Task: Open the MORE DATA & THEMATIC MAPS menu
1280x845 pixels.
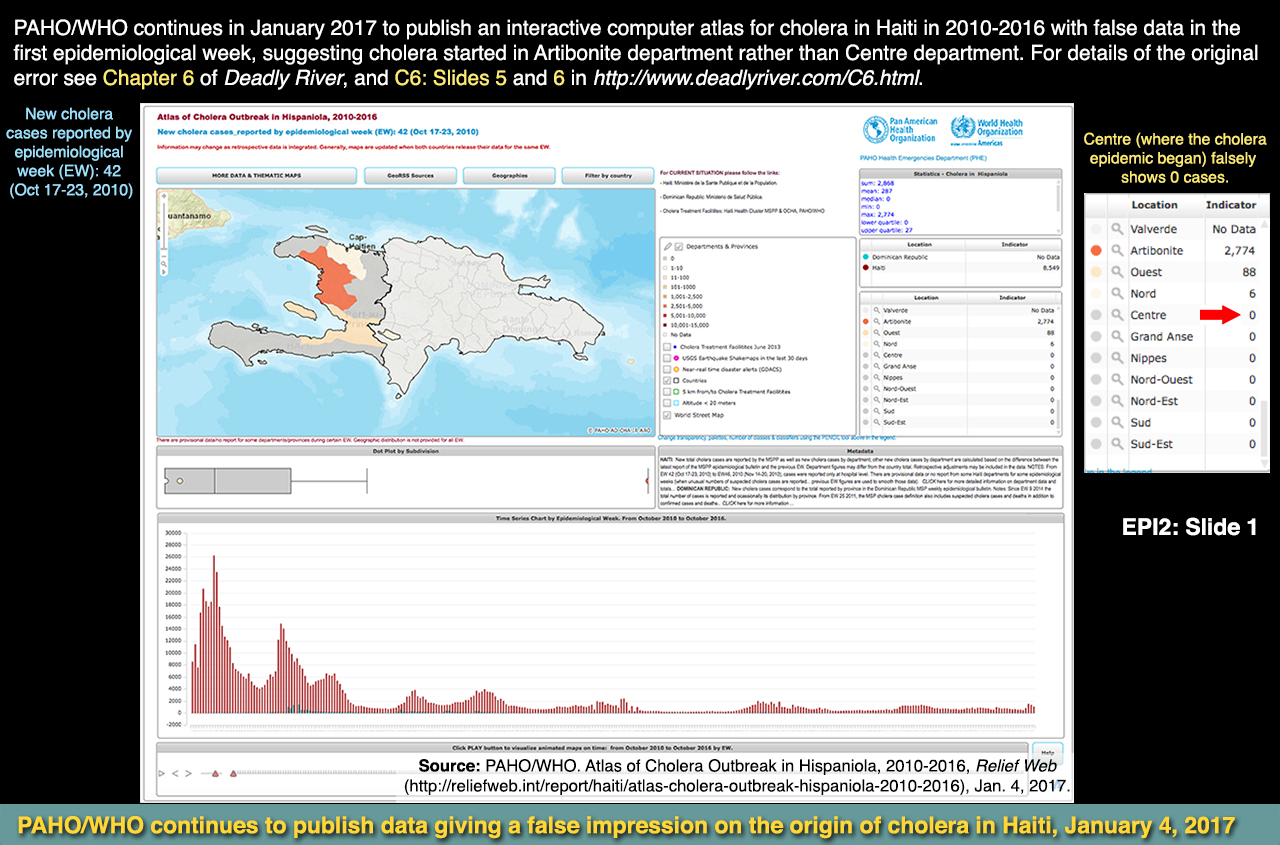Action: coord(256,176)
